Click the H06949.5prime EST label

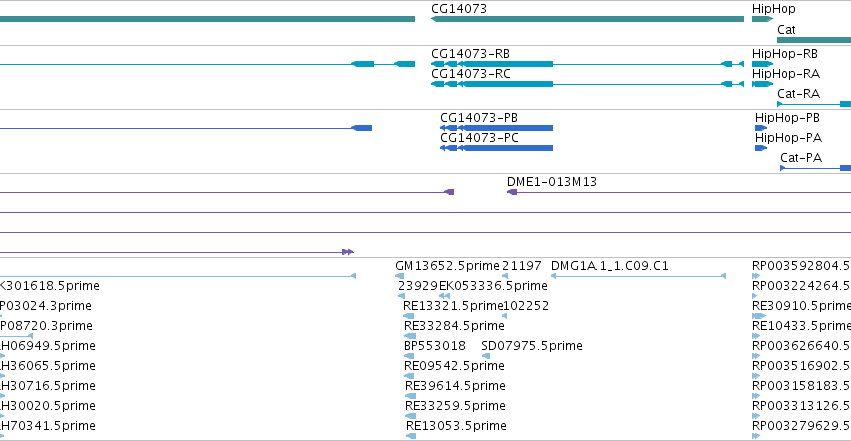(x=48, y=346)
